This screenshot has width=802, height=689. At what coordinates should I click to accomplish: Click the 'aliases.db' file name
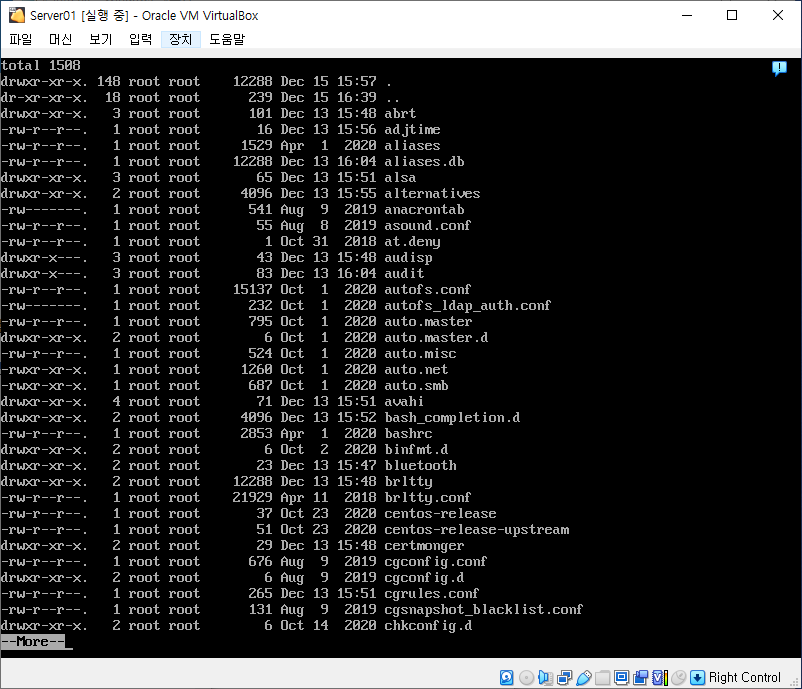425,162
